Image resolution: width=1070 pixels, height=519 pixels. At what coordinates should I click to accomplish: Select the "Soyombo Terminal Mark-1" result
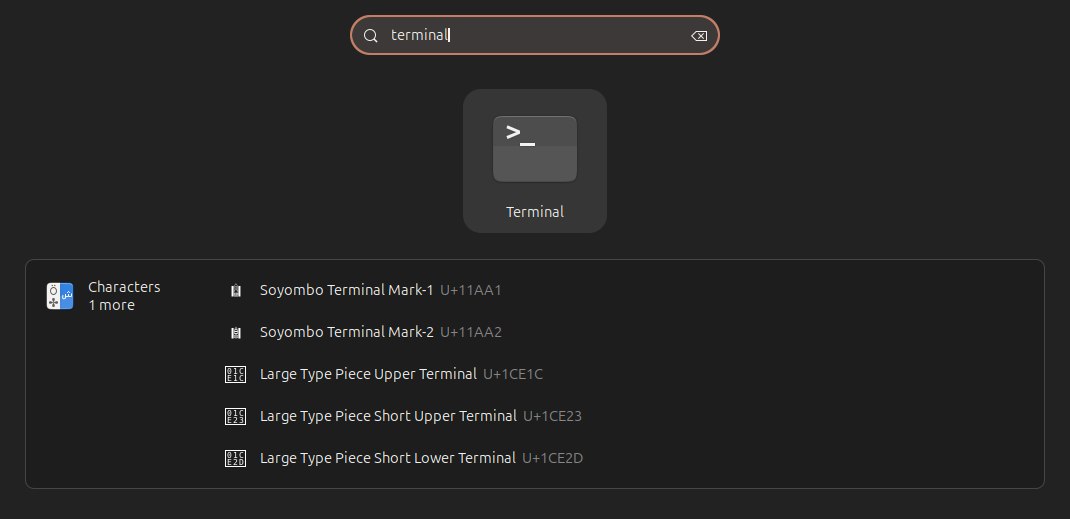pos(346,290)
